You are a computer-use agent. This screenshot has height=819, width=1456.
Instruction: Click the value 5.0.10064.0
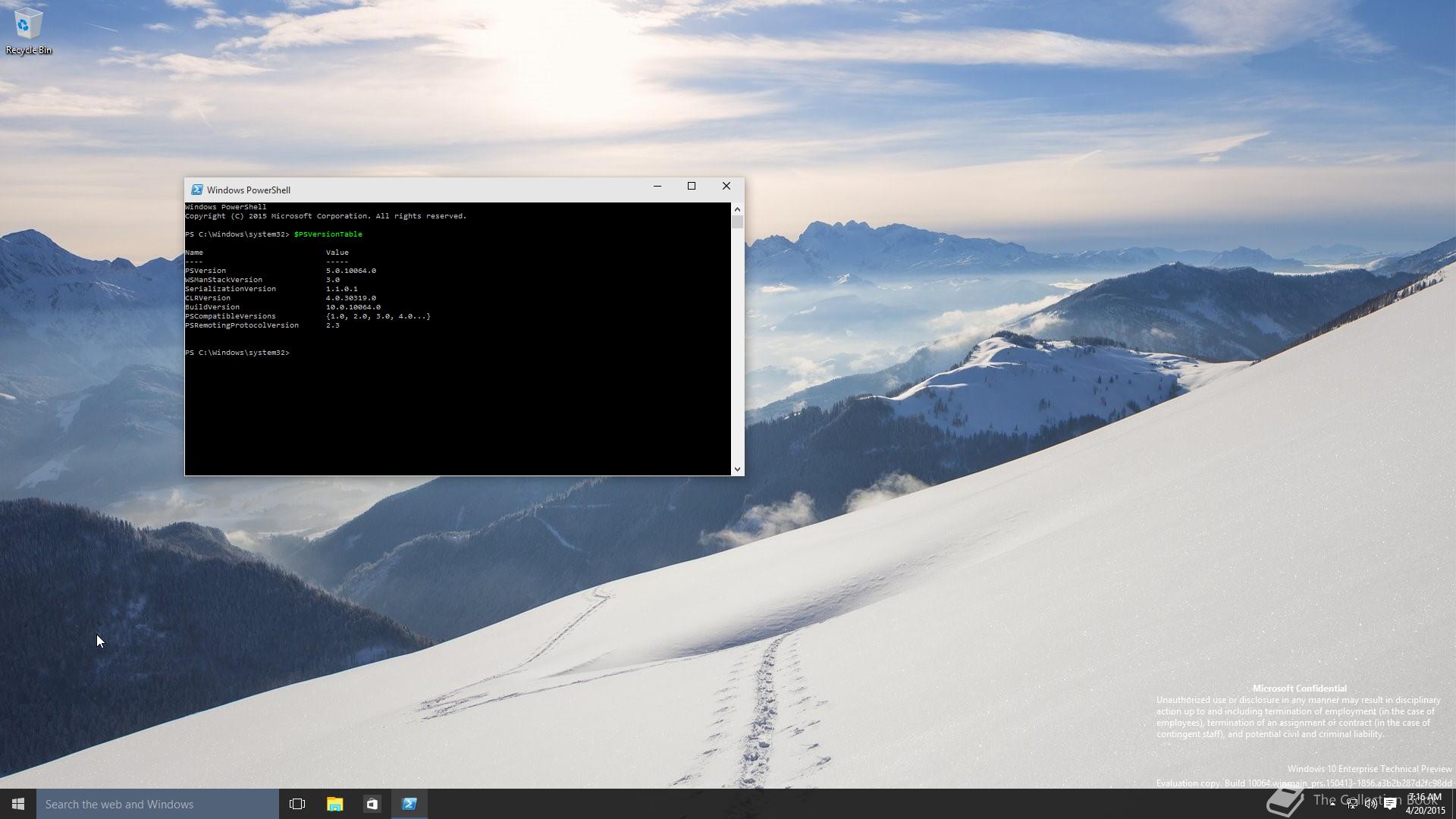point(351,271)
